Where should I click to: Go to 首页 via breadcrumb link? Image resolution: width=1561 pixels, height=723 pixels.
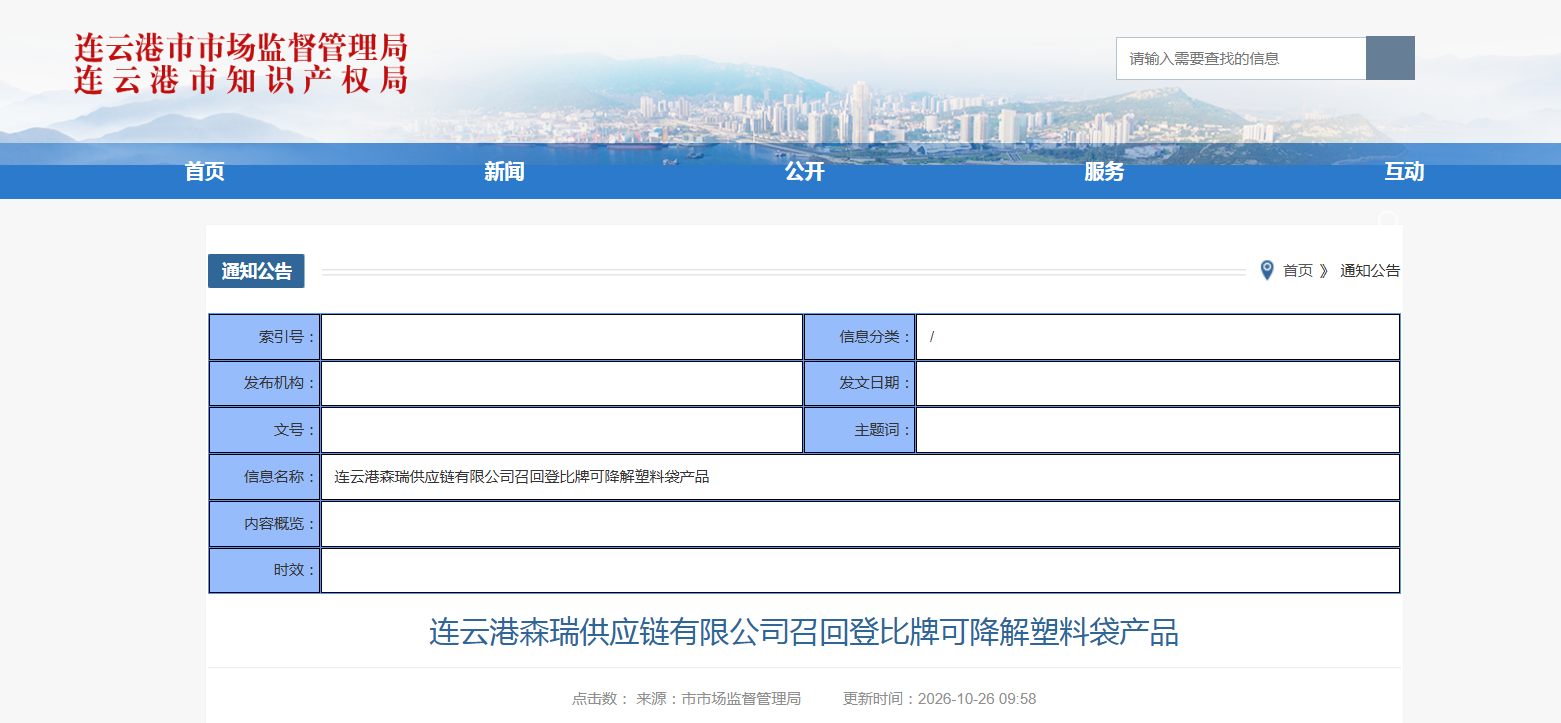1298,271
